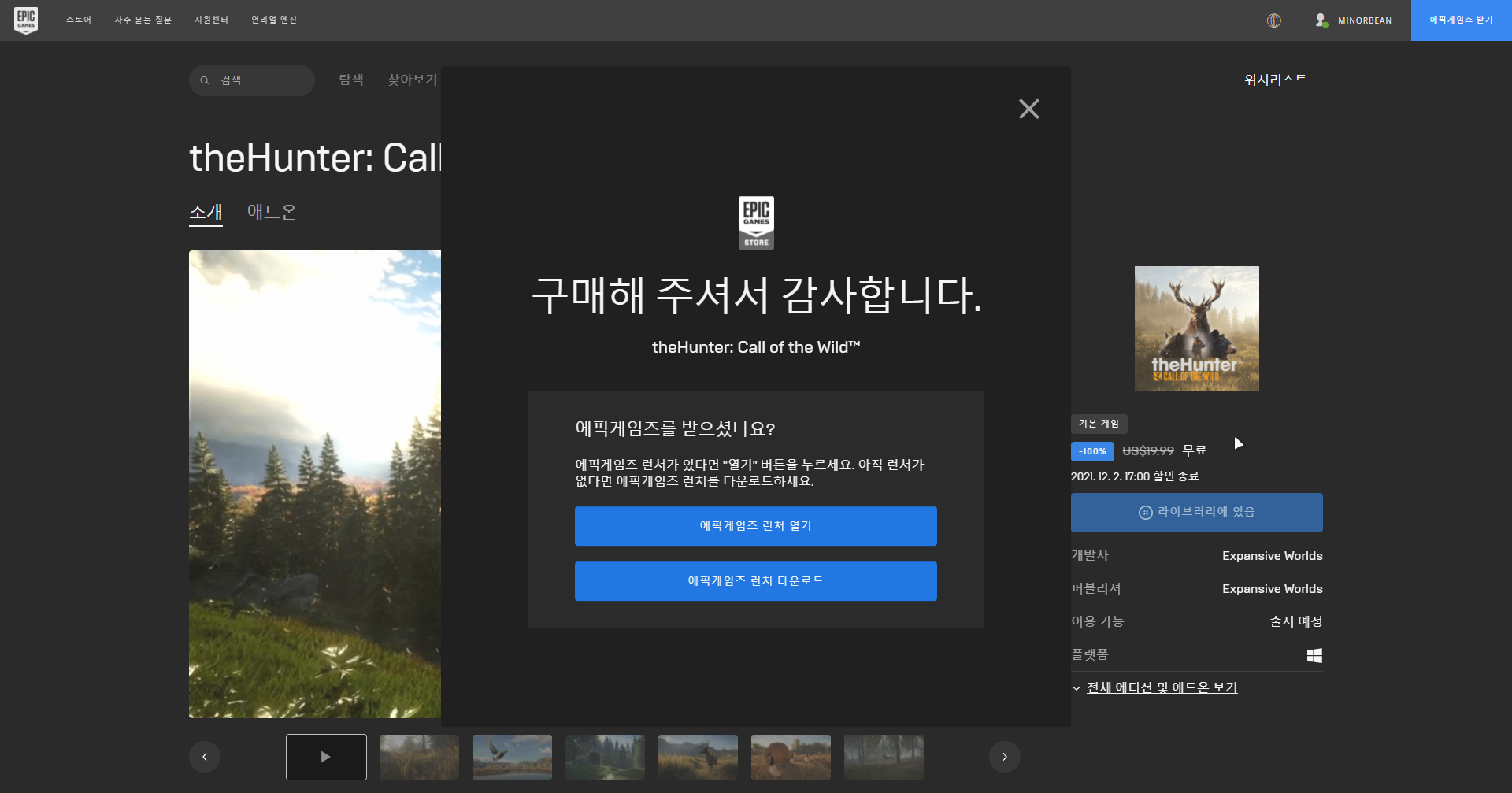Click publisher Expansive Worlds in 퍼블리셔 row

coord(1272,589)
